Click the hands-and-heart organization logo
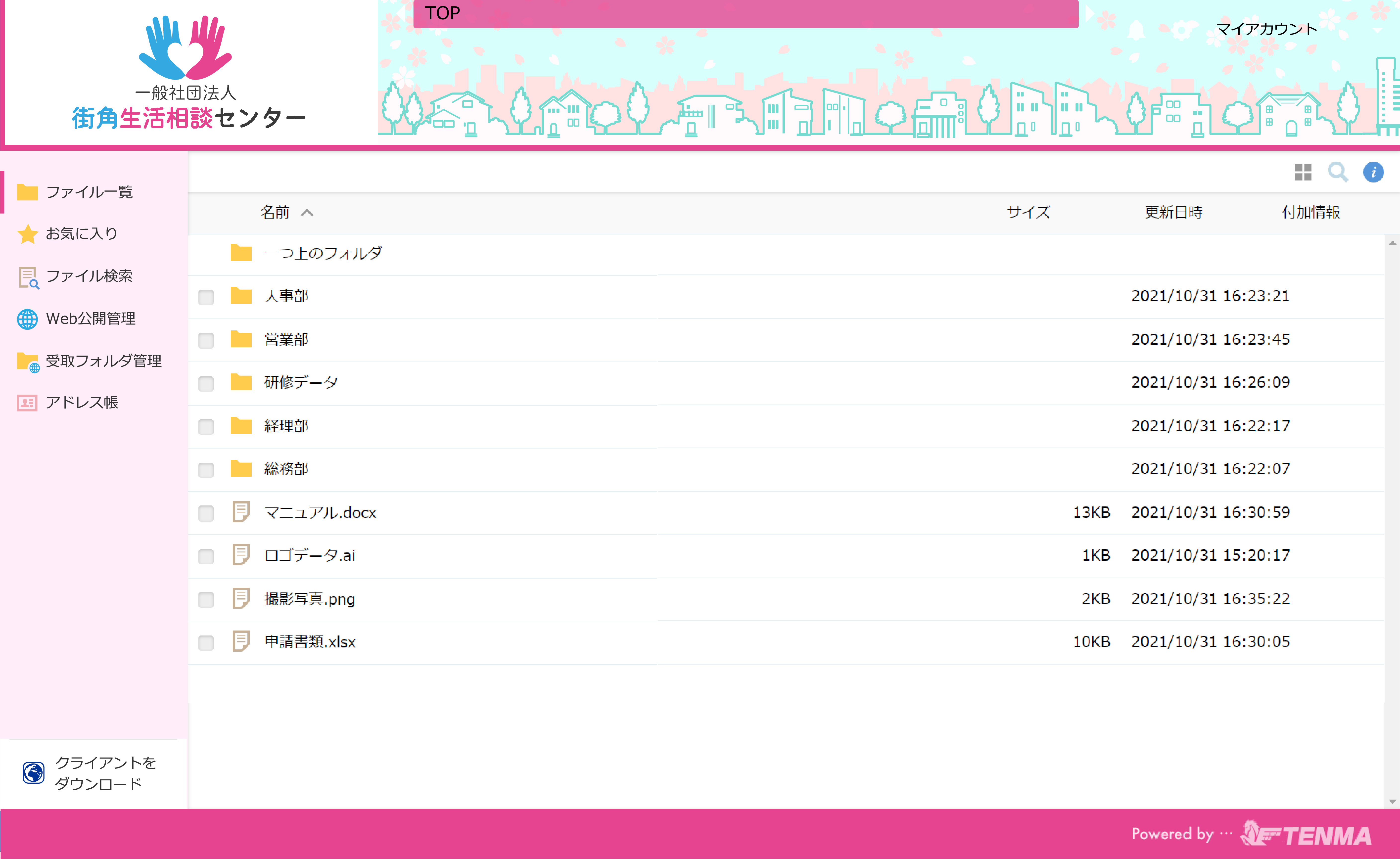Image resolution: width=1400 pixels, height=859 pixels. [x=185, y=48]
